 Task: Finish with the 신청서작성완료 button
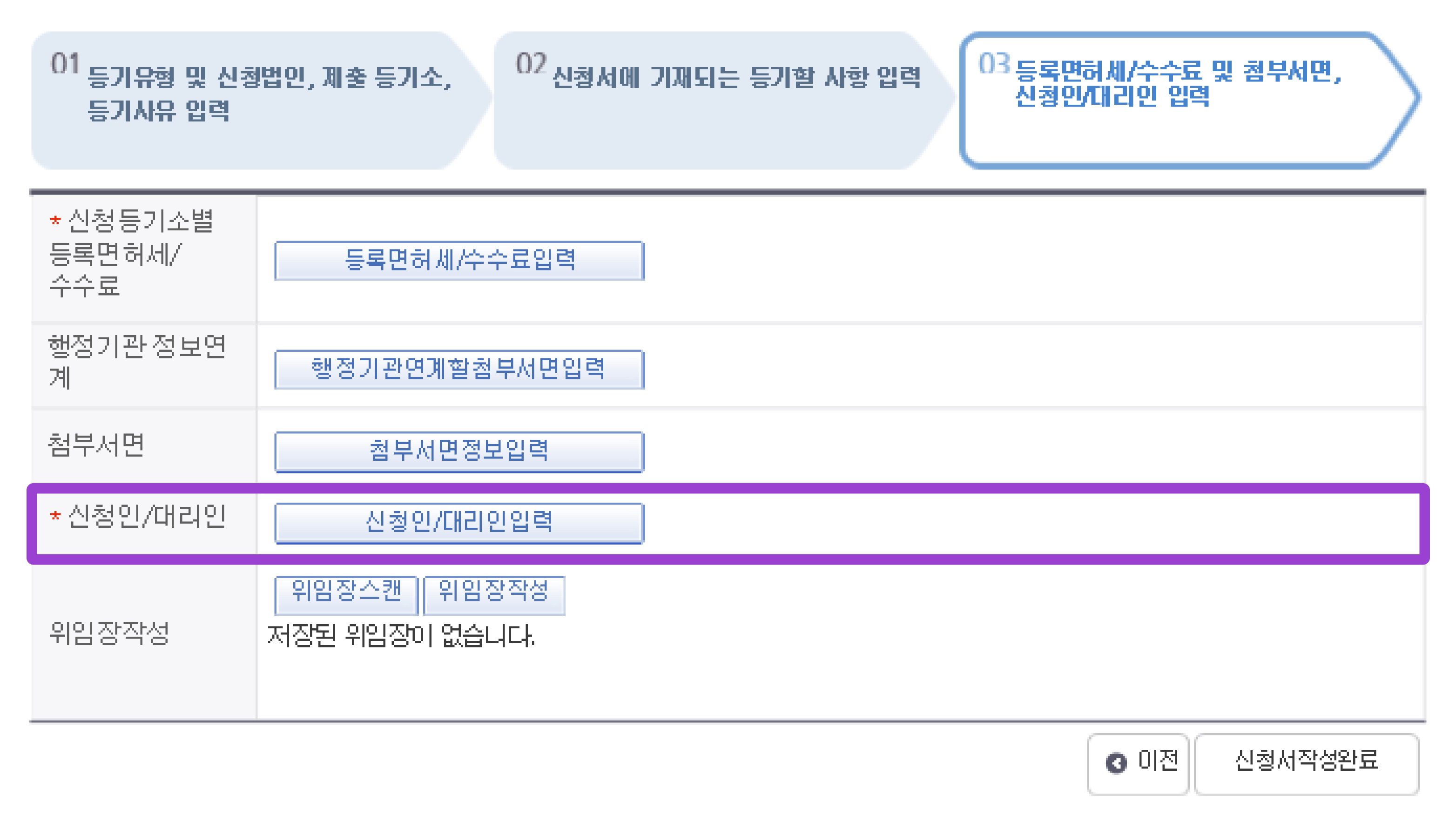point(1306,762)
